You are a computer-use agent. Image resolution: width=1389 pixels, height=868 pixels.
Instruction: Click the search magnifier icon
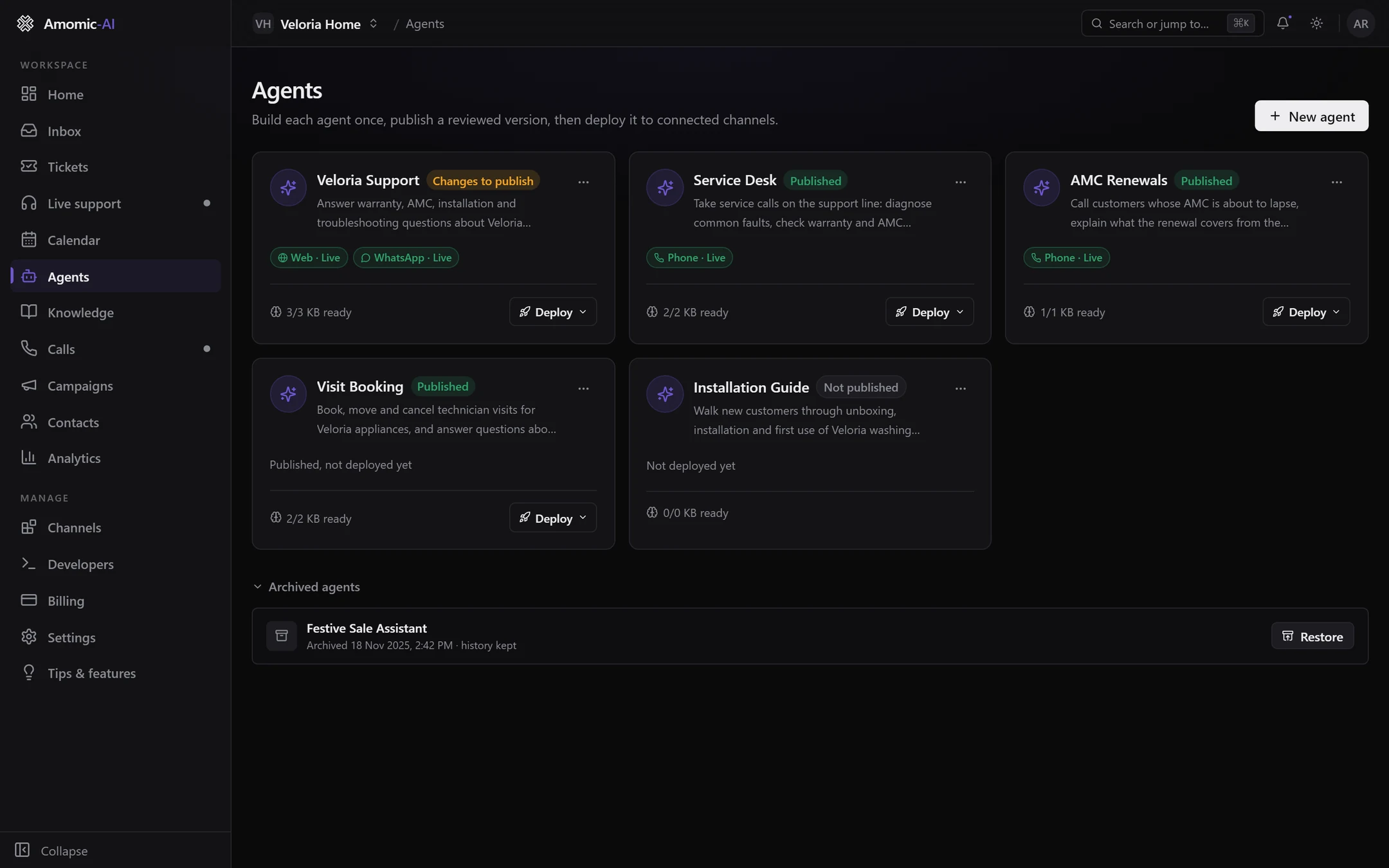coord(1097,24)
